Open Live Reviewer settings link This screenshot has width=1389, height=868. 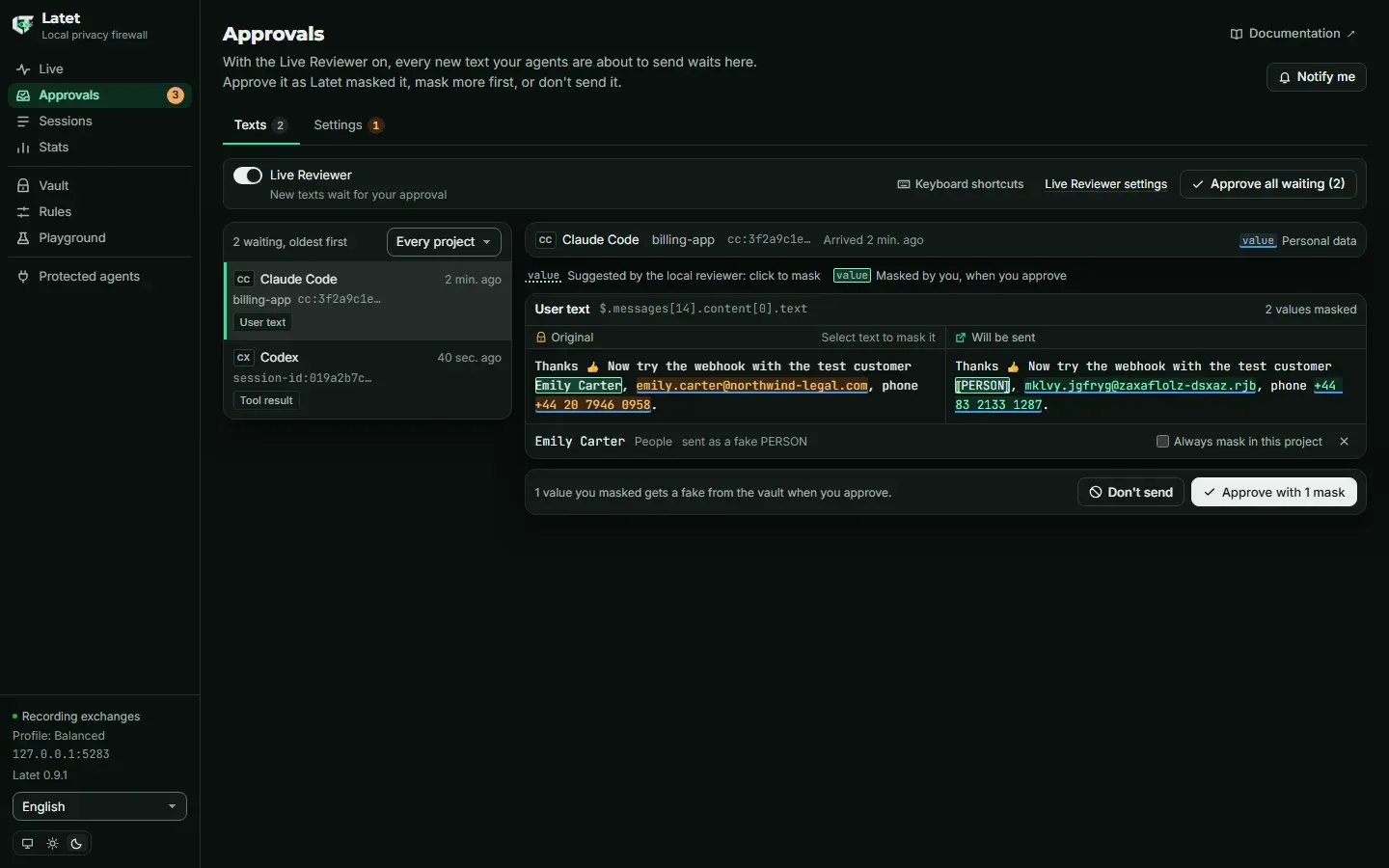[x=1105, y=184]
